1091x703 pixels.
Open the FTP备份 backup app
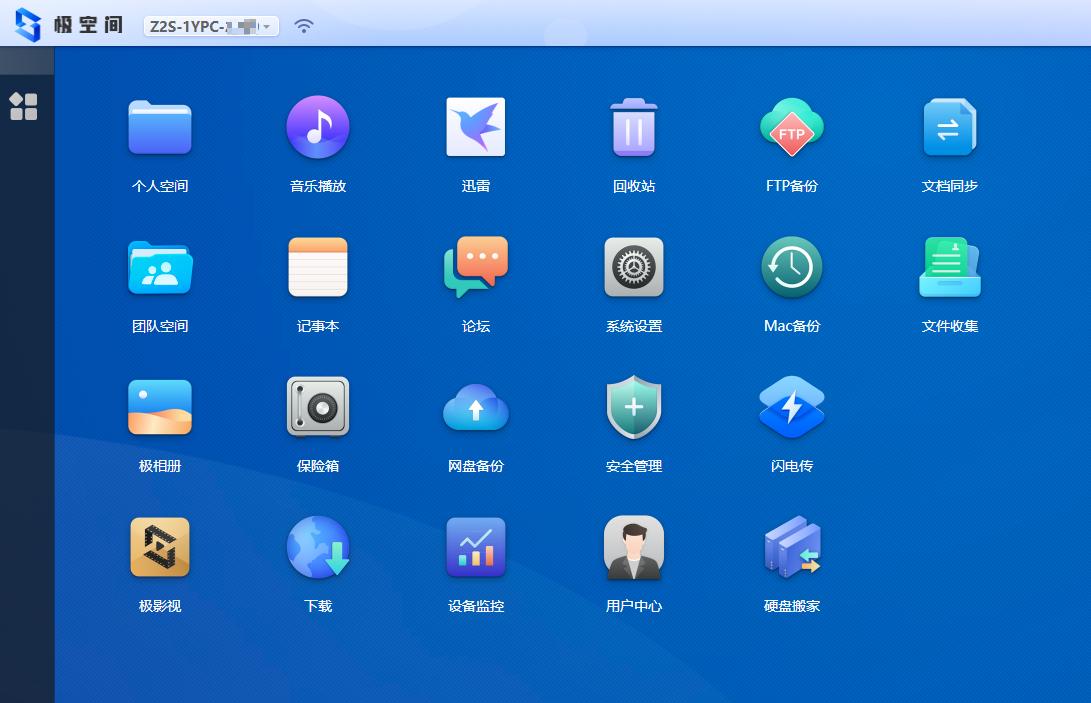click(x=791, y=128)
